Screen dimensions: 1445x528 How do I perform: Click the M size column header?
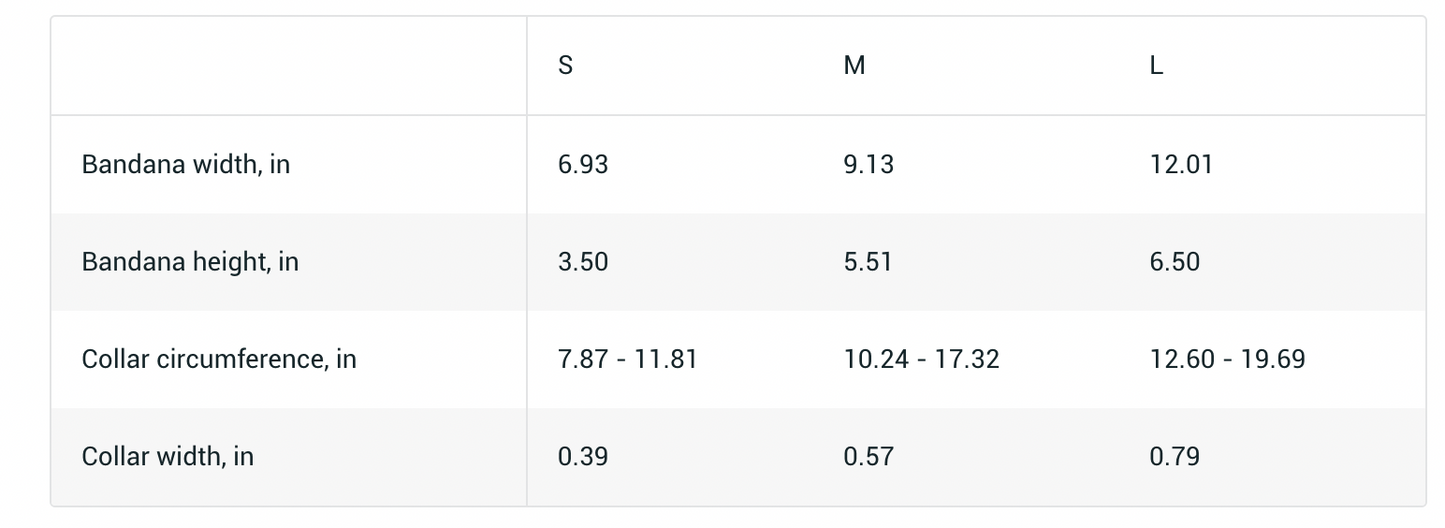[854, 66]
